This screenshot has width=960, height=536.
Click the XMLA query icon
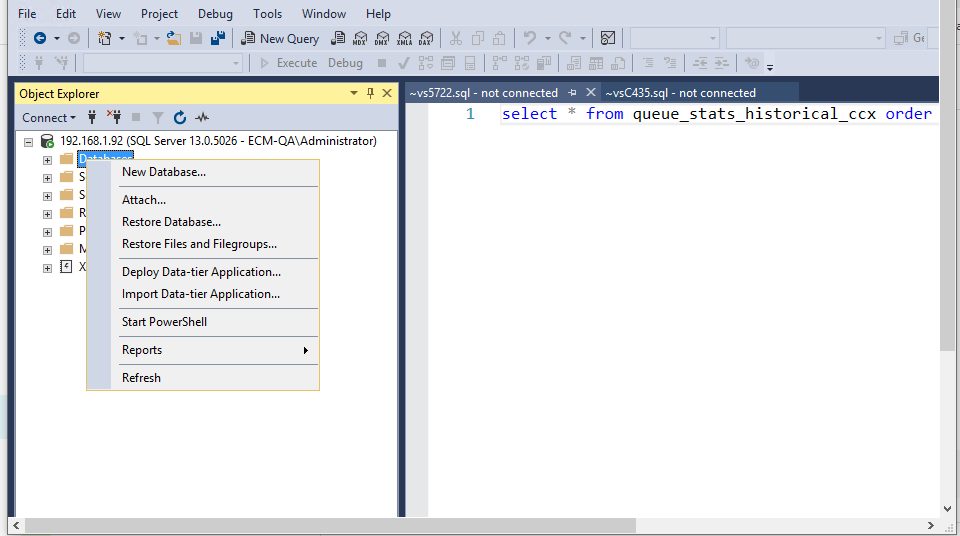[x=404, y=38]
